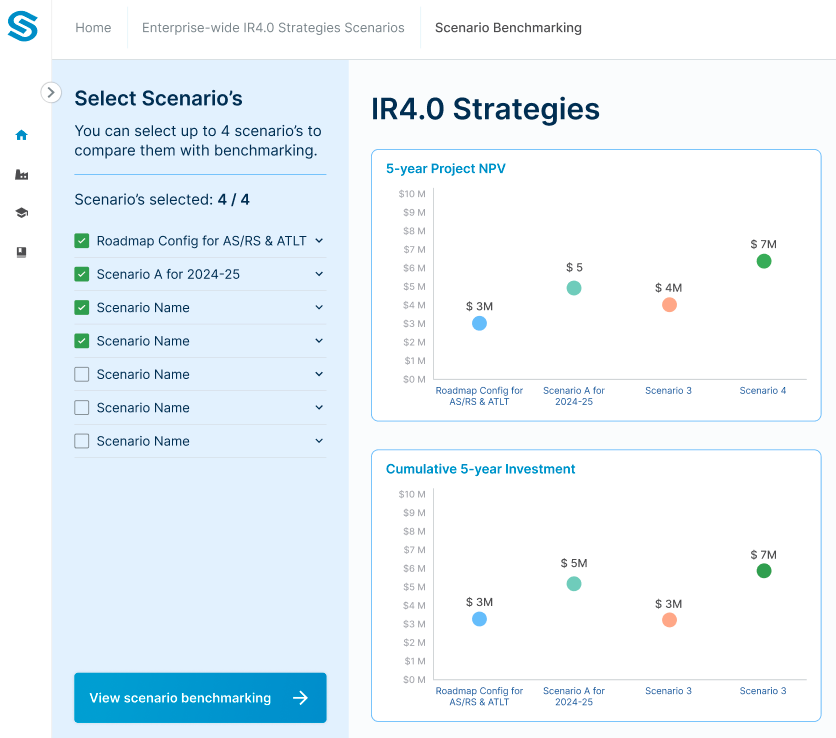
Task: Click the blue S logo icon
Action: (22, 27)
